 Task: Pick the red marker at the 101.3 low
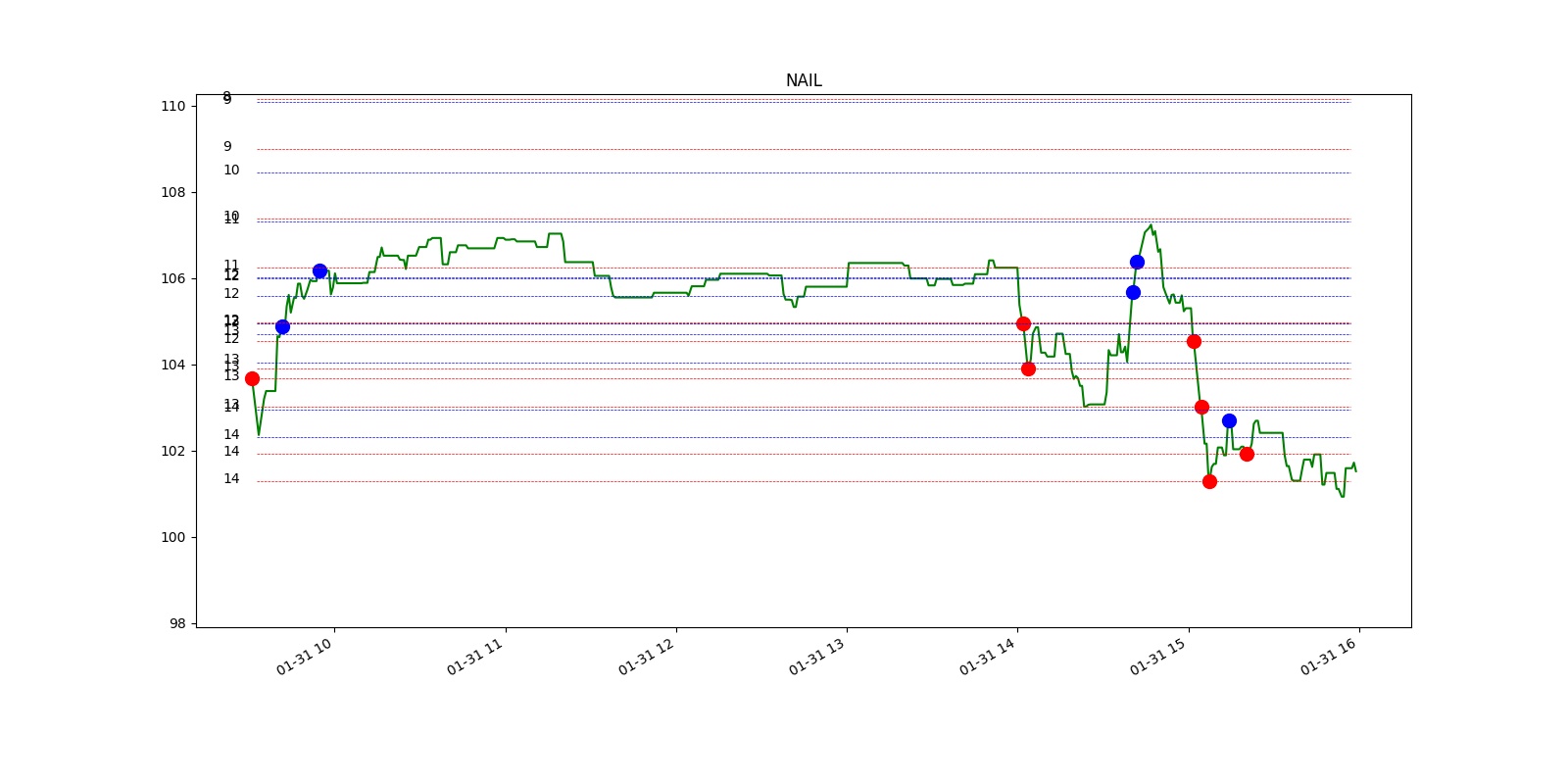coord(1209,481)
